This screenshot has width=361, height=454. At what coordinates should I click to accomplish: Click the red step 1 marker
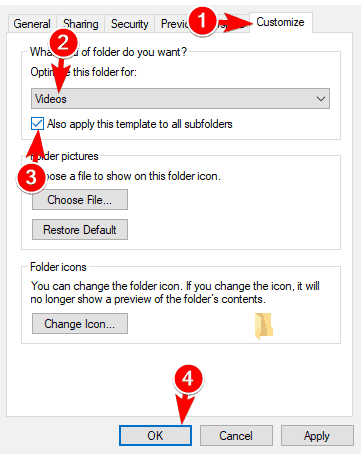(x=202, y=20)
